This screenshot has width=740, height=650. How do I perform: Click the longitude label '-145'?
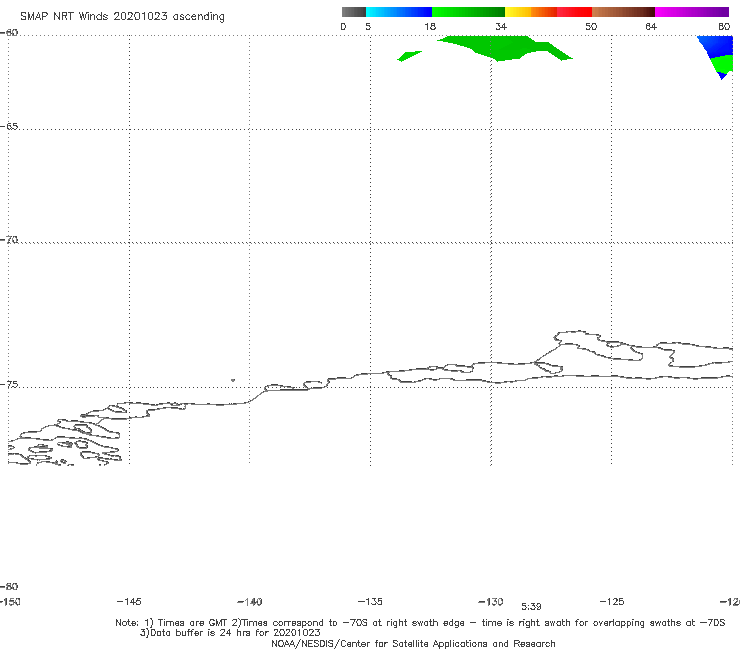pyautogui.click(x=129, y=601)
